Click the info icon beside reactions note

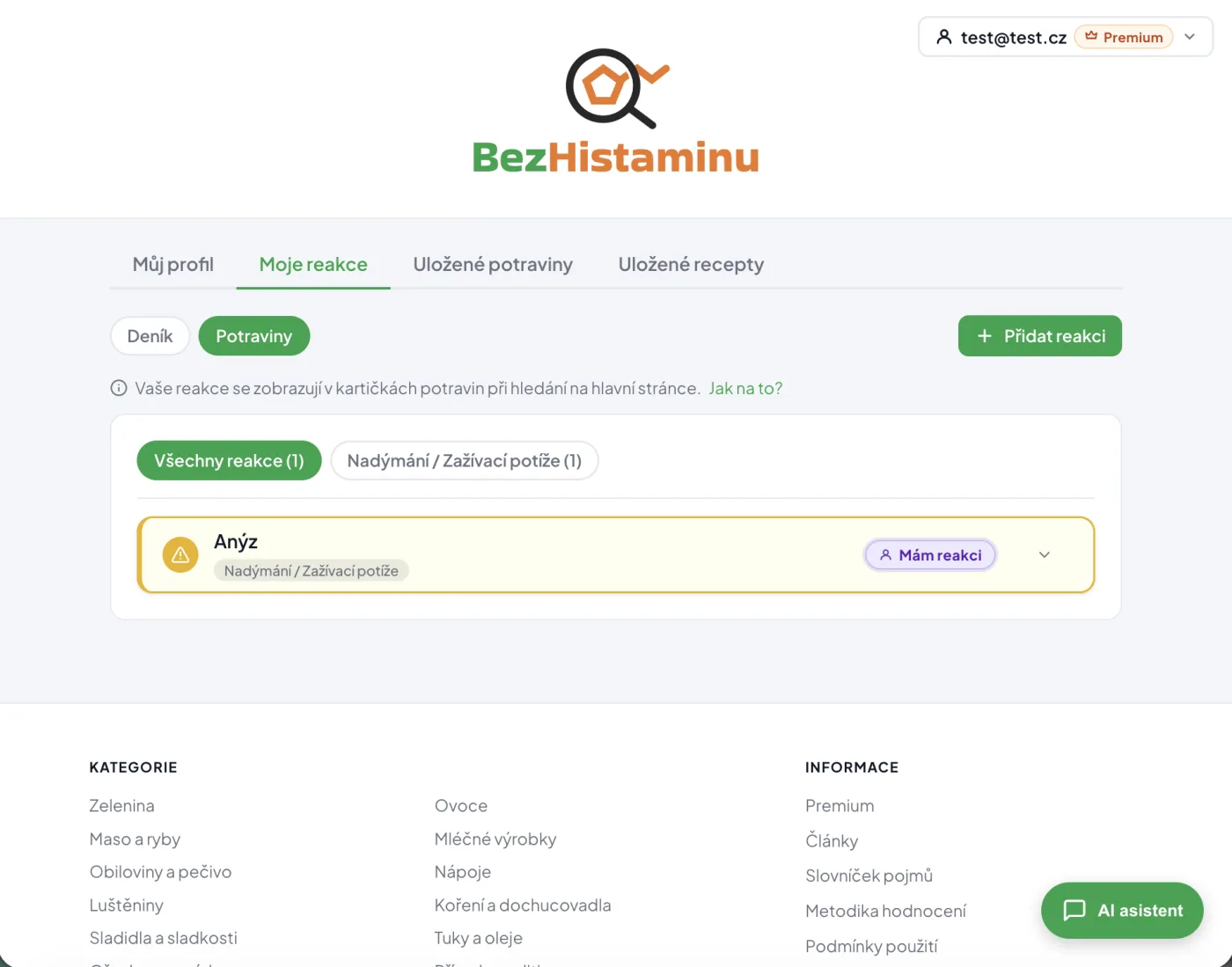(119, 388)
